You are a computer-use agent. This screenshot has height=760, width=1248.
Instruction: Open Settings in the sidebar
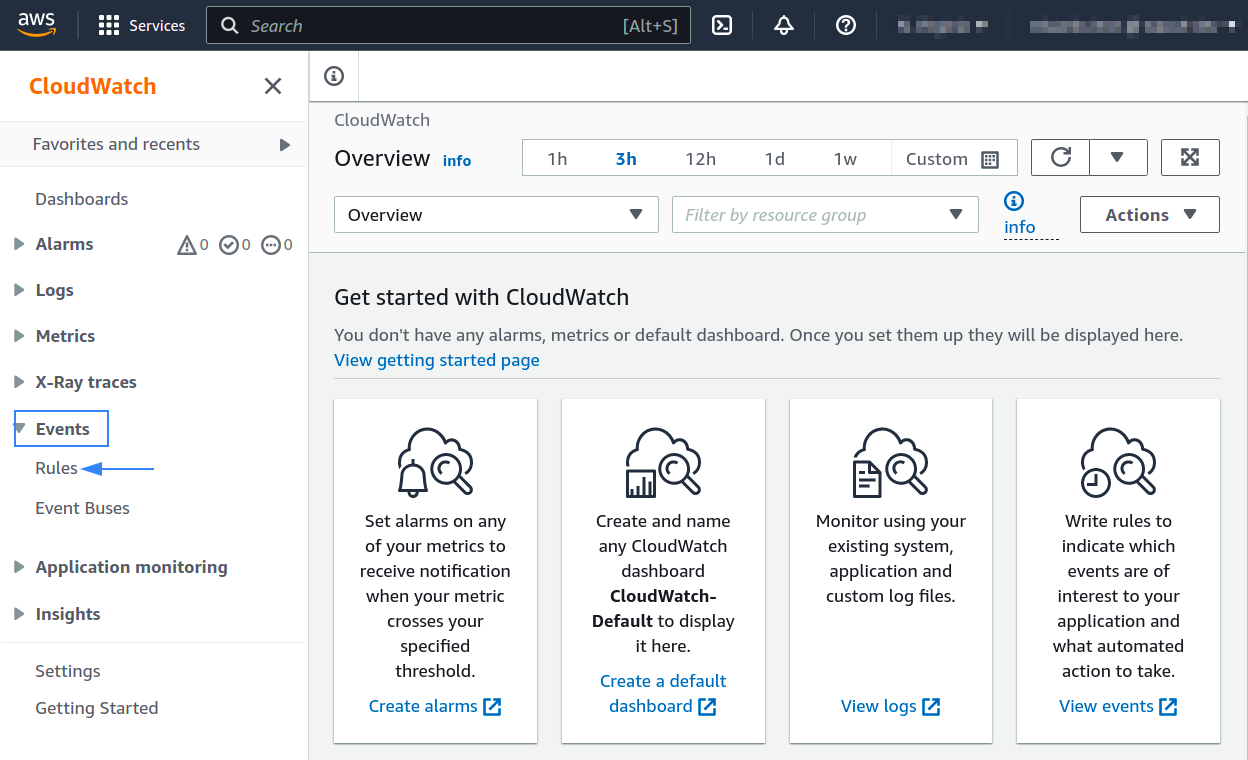68,671
